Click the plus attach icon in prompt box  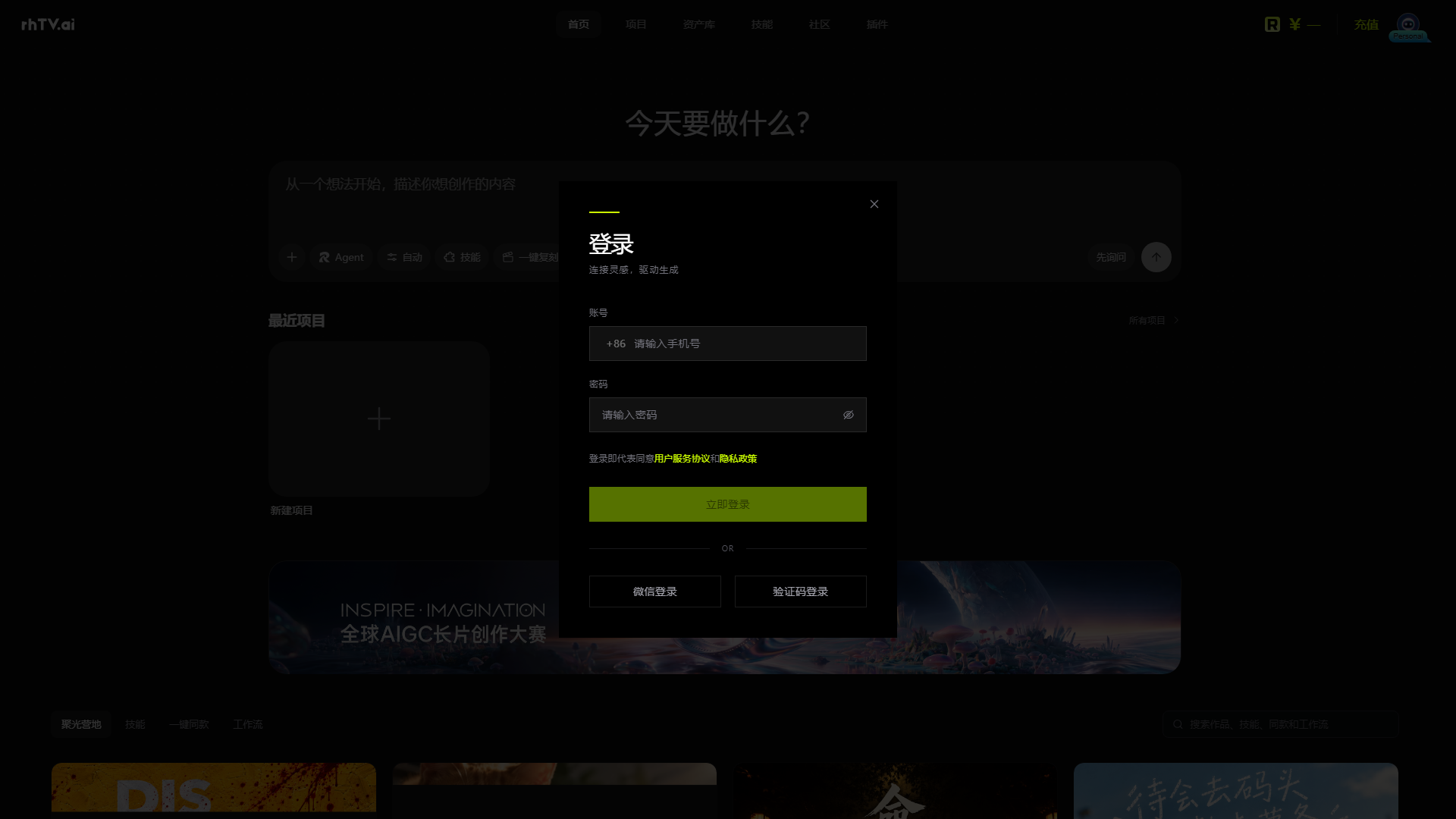tap(292, 257)
